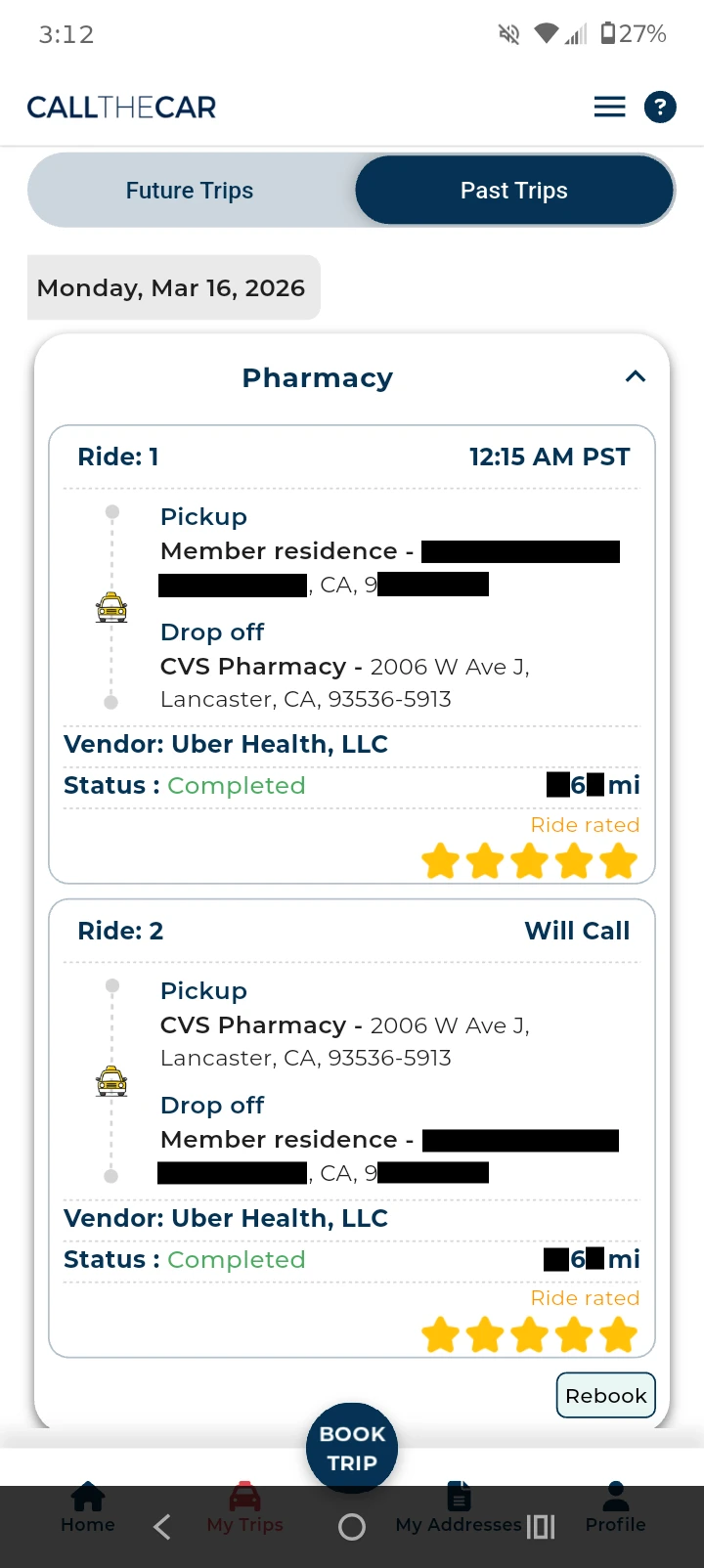The width and height of the screenshot is (704, 1568).
Task: Tap the Monday, Mar 16, 2026 date label
Action: pyautogui.click(x=172, y=287)
